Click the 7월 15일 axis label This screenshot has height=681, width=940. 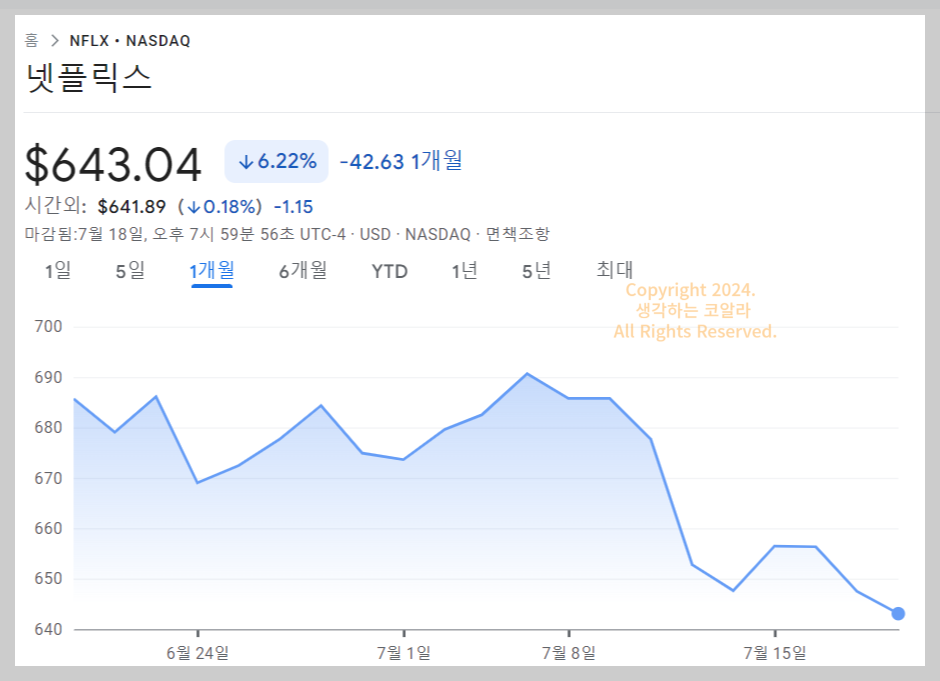click(x=775, y=653)
